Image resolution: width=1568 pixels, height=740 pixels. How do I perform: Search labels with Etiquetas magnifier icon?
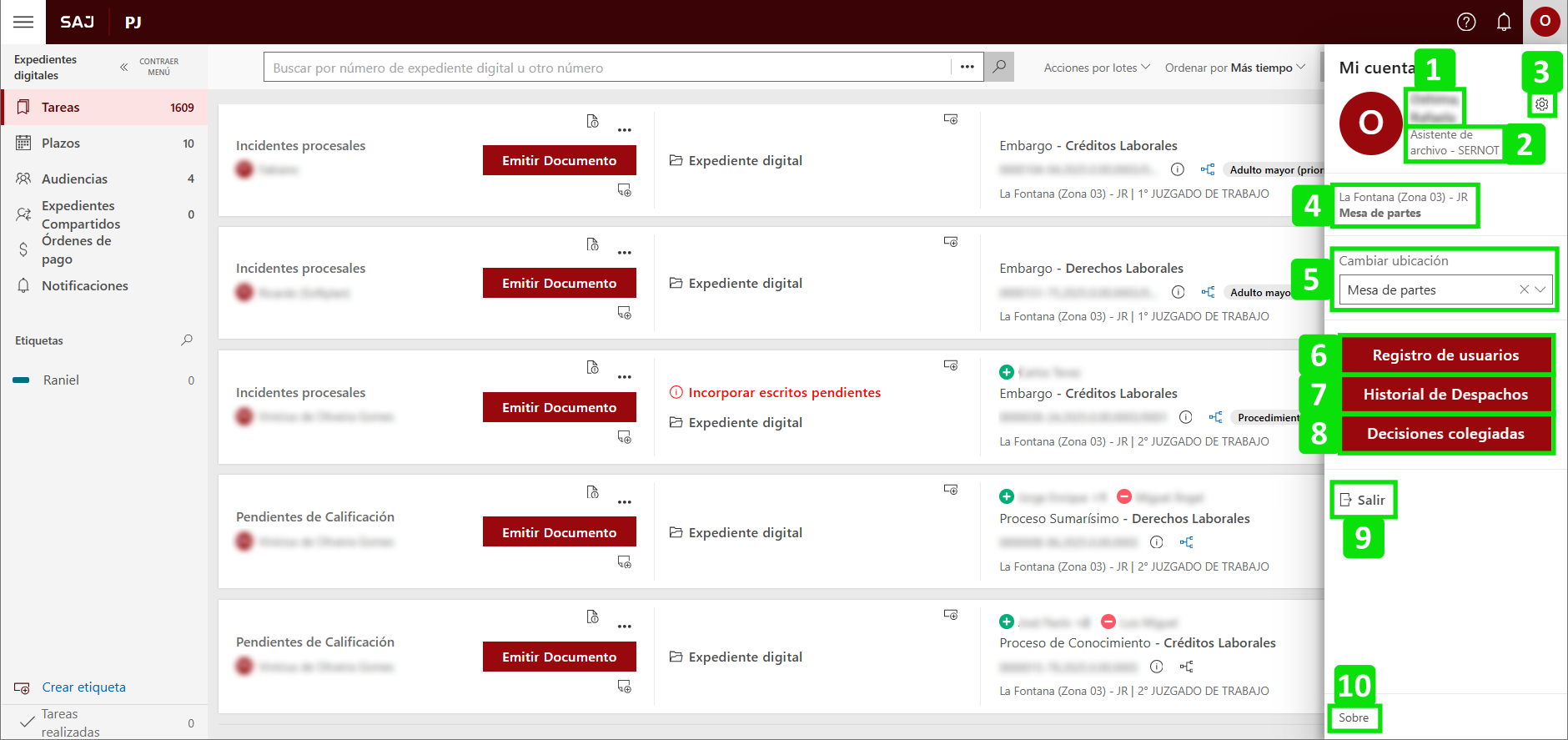187,340
